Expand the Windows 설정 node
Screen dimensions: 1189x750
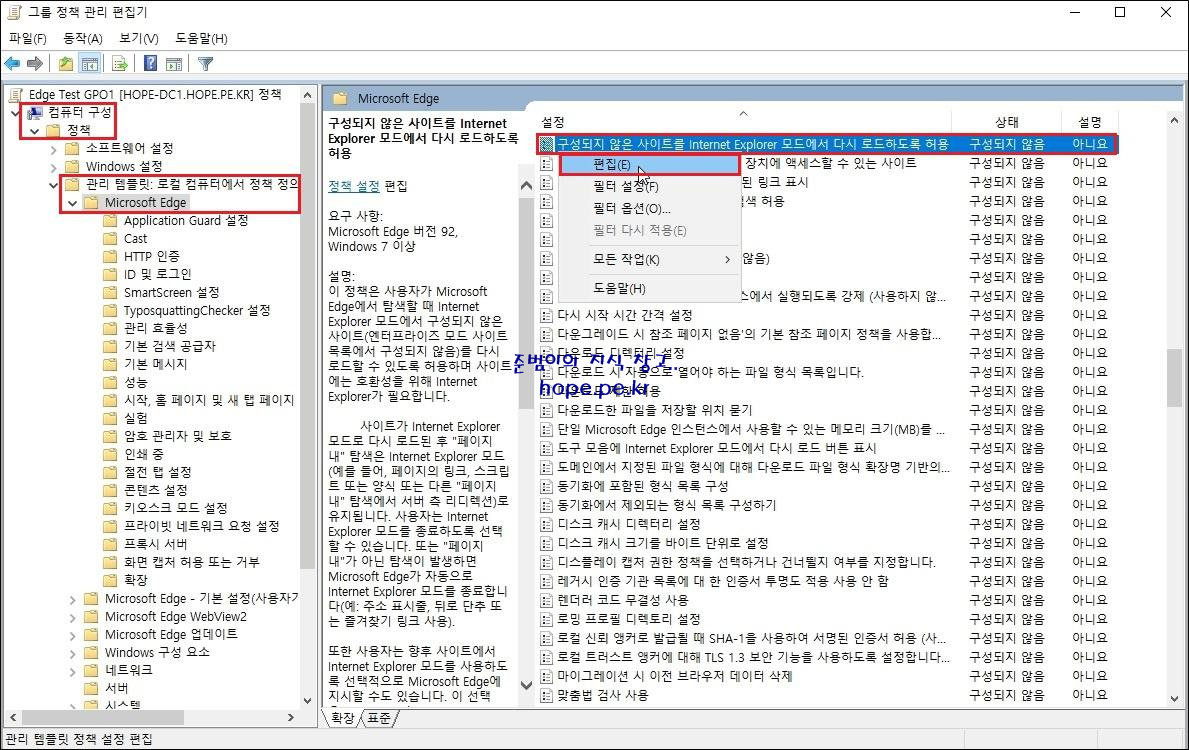53,167
